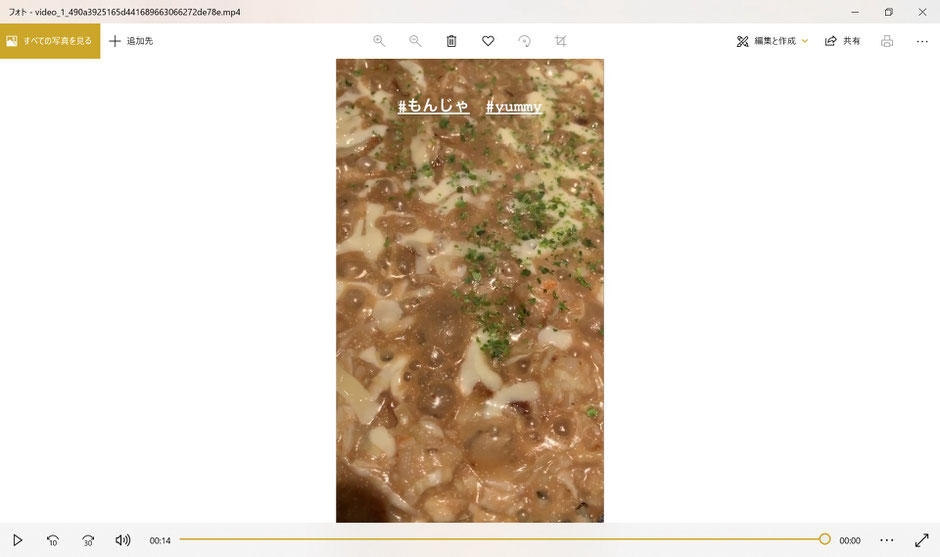Select the crop tool icon

[x=561, y=41]
